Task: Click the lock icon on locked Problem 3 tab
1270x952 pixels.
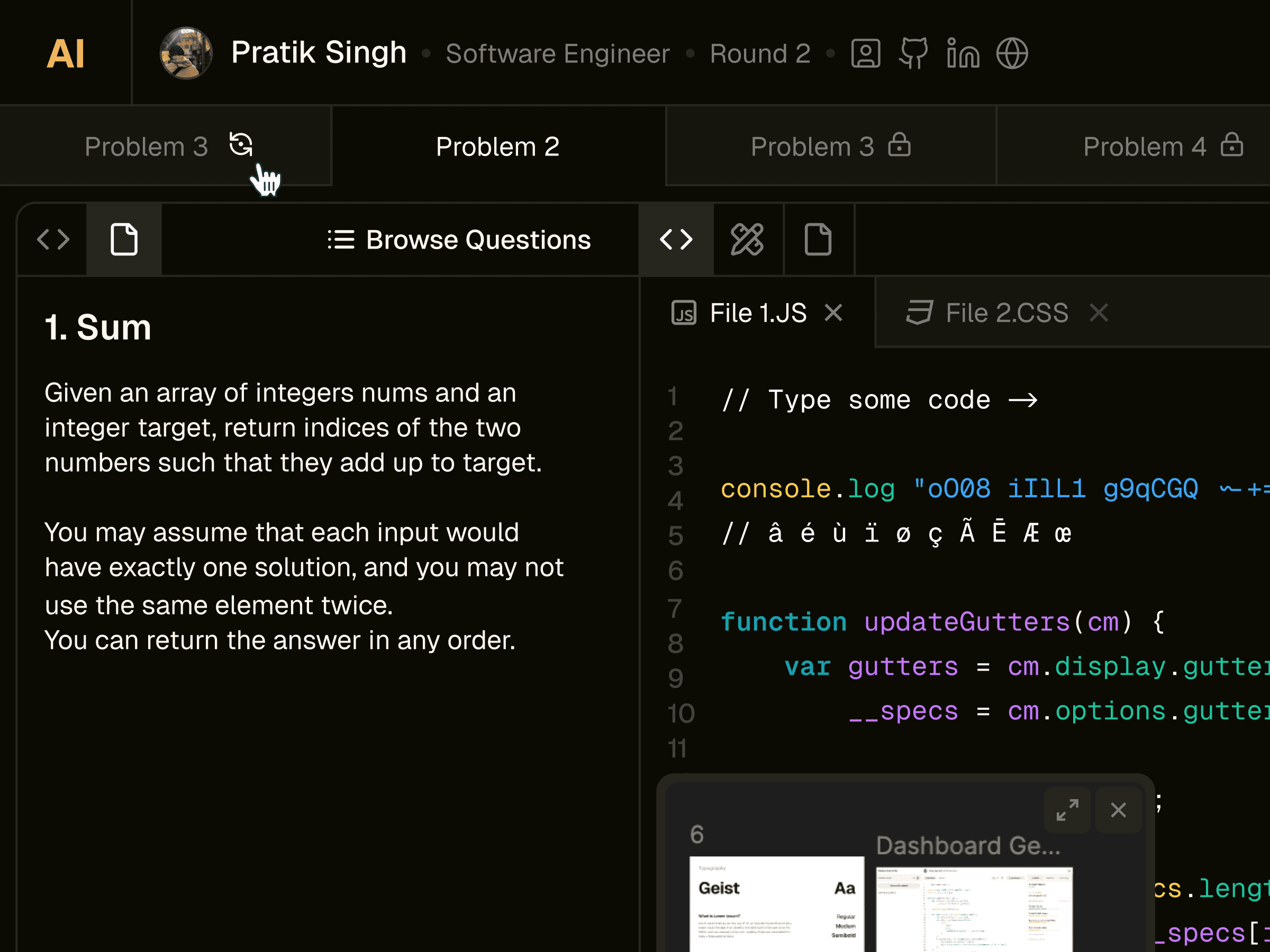Action: (899, 144)
